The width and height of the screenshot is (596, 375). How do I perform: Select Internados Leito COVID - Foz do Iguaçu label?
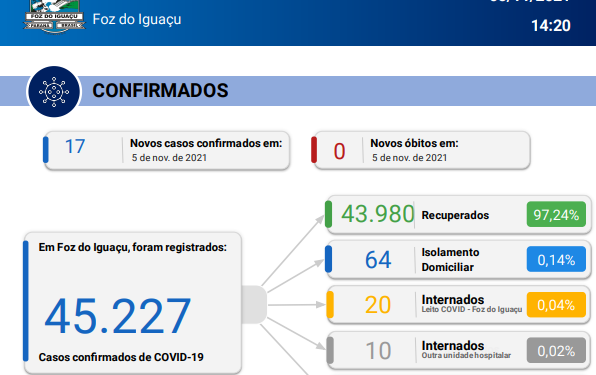point(472,304)
